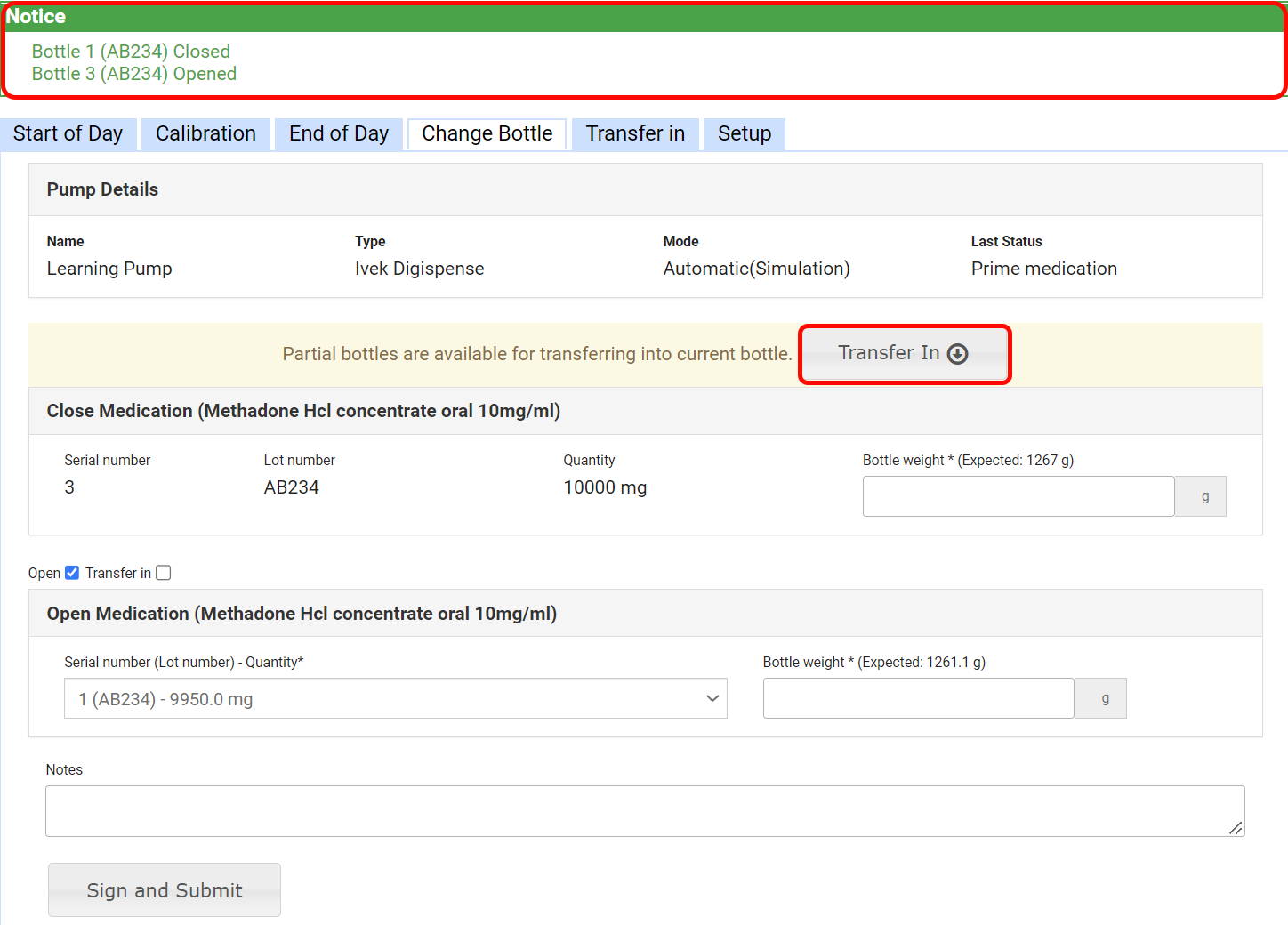Image resolution: width=1288 pixels, height=925 pixels.
Task: Uncheck the Open checkbox
Action: [72, 573]
